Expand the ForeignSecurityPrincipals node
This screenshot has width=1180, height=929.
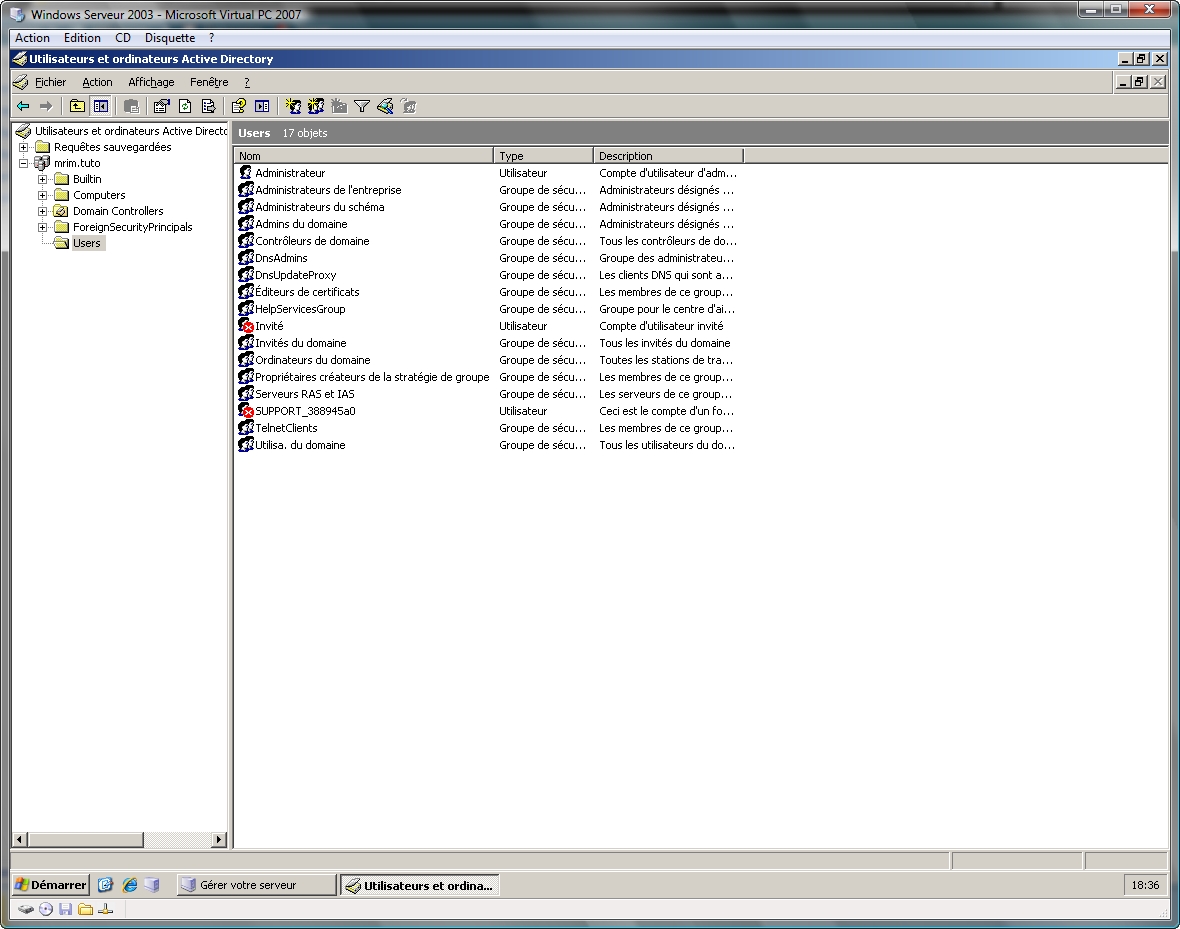(42, 227)
